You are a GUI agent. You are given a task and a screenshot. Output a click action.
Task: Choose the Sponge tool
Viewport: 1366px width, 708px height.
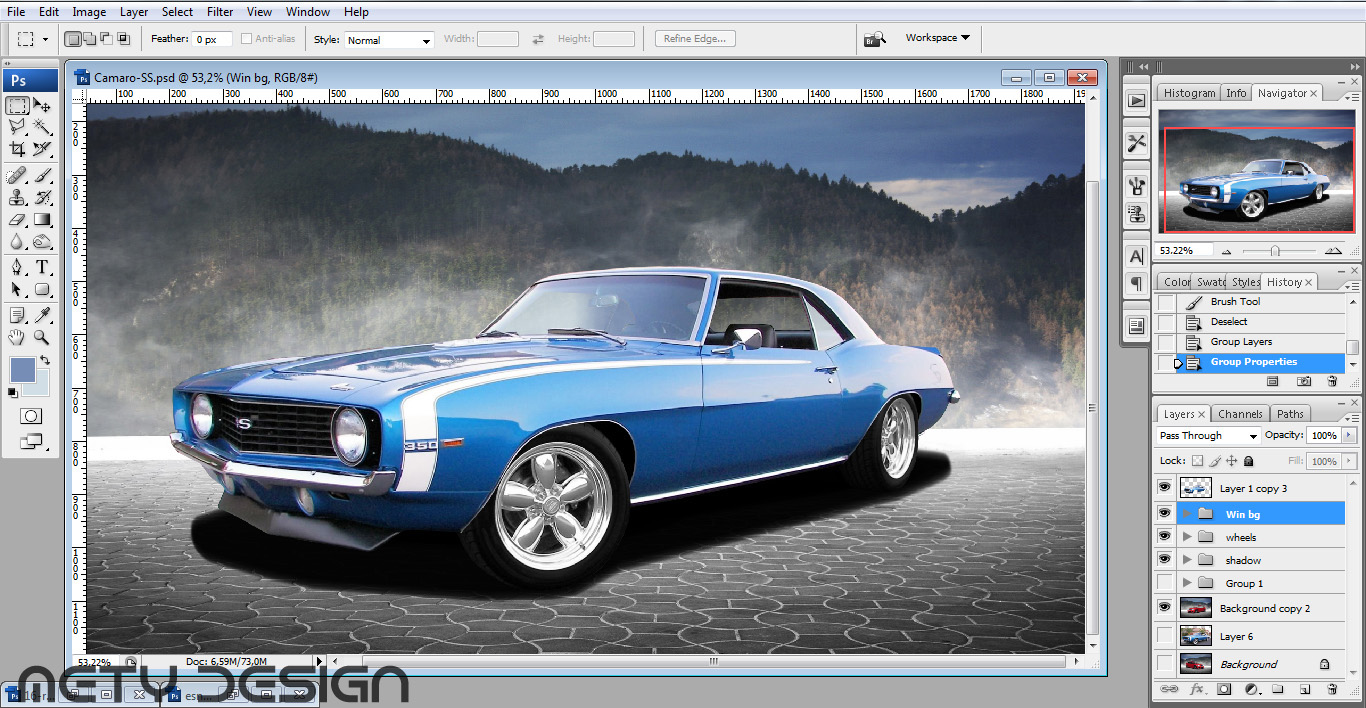coord(42,242)
